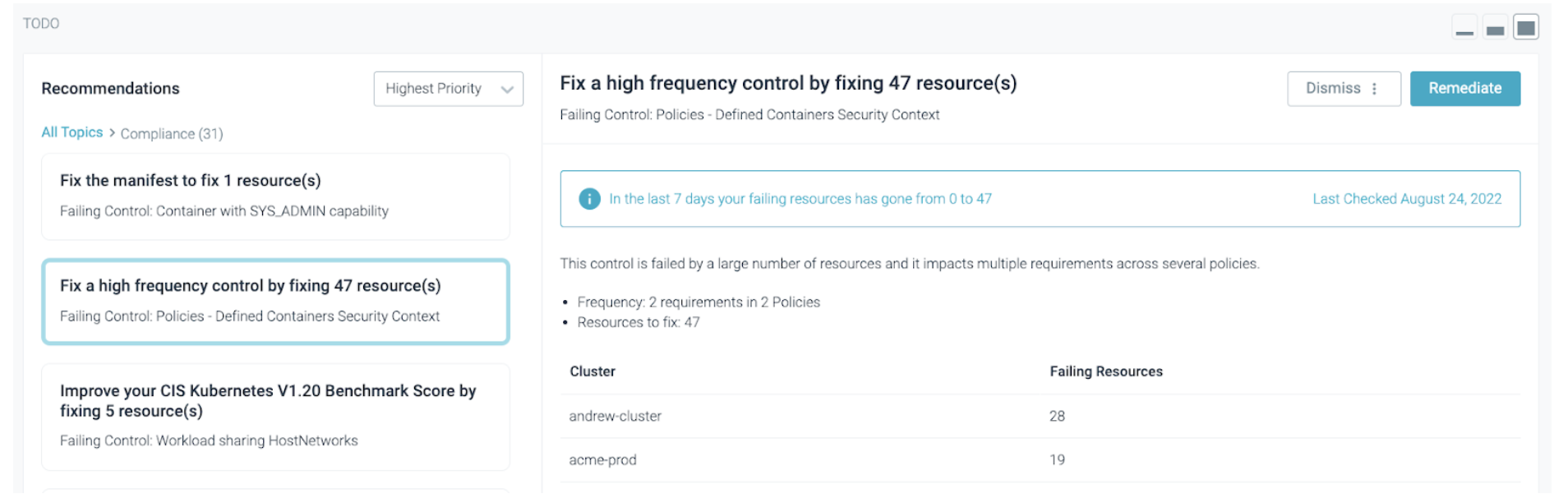1568x503 pixels.
Task: Toggle the minimized TODO panel layout
Action: [1465, 27]
